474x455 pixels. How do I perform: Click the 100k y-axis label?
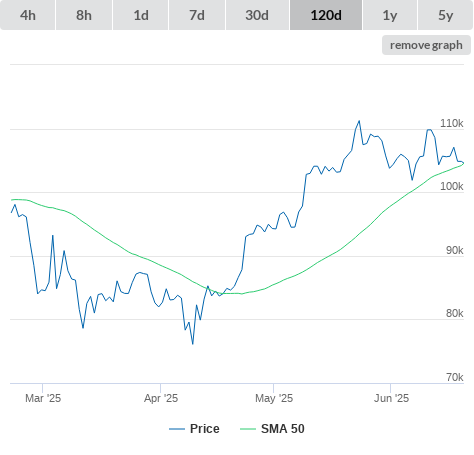(x=452, y=186)
